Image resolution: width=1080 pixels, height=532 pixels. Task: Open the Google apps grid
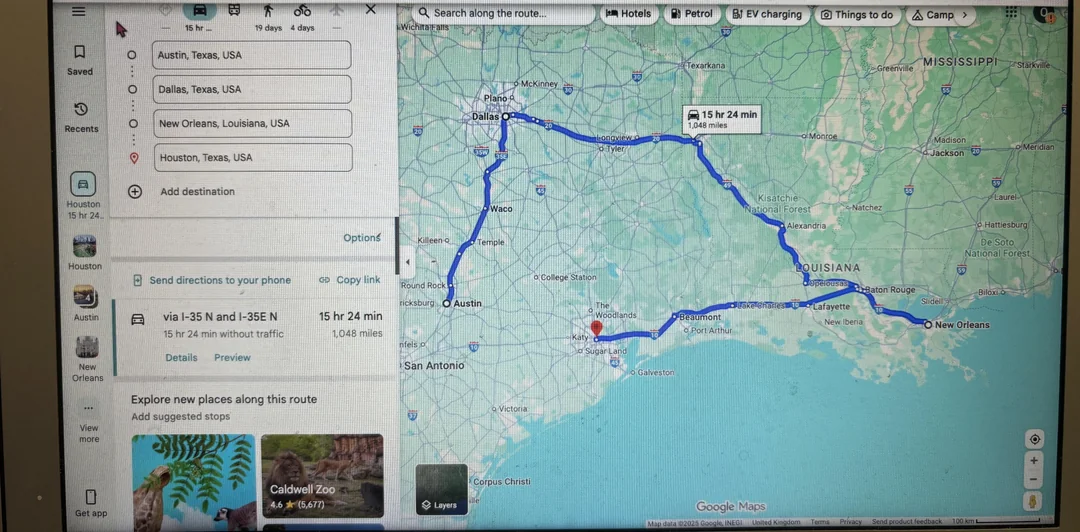coord(1011,13)
